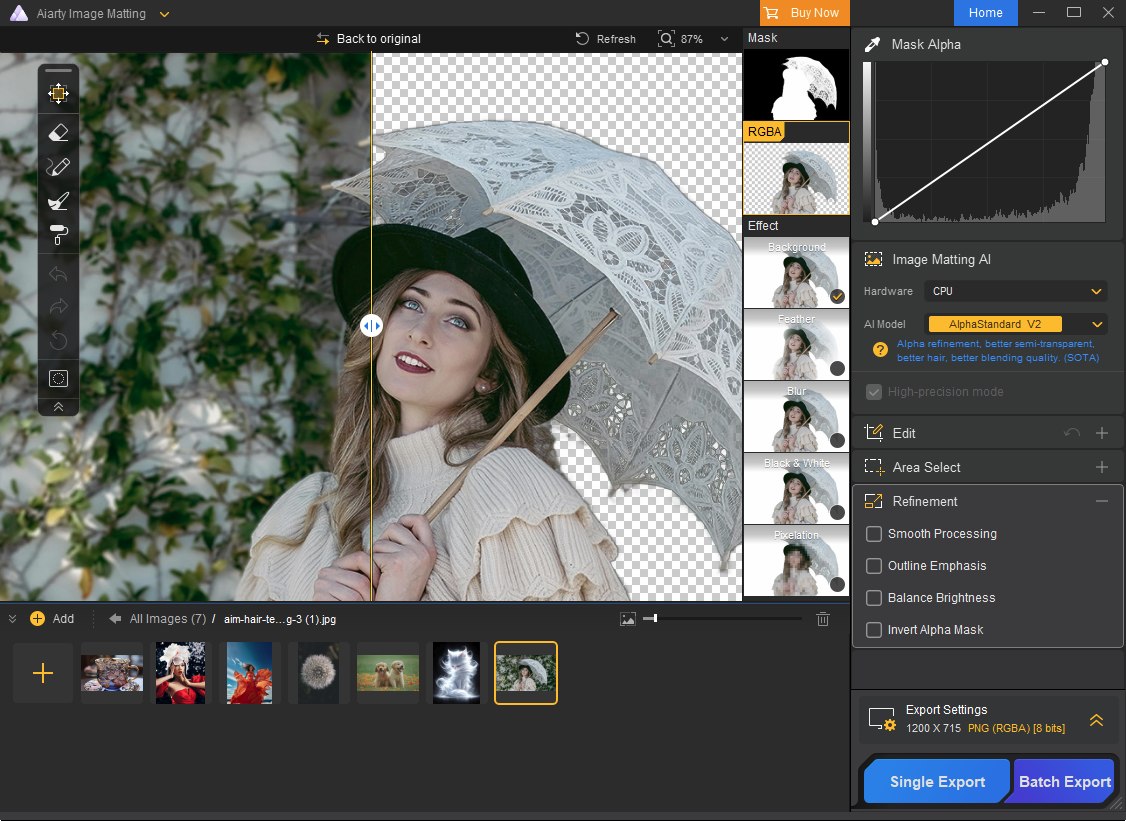Select the paint roller Dodge tool

[58, 235]
